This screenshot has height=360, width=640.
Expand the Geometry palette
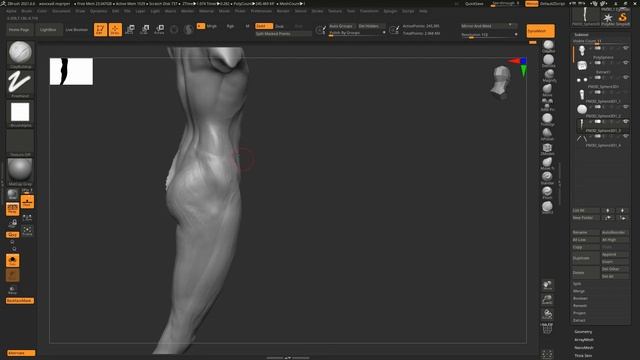click(583, 332)
